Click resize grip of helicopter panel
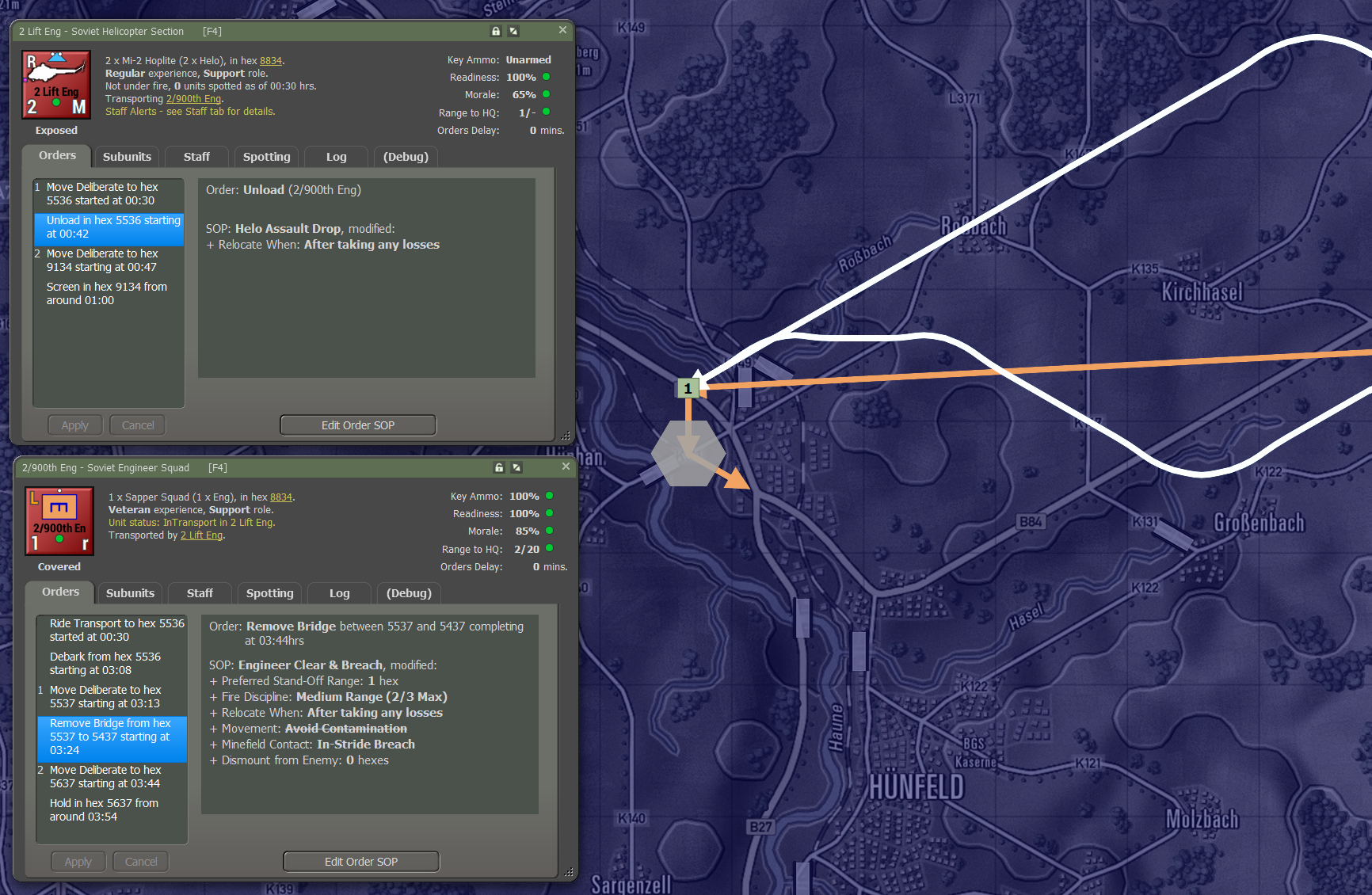Screen dimensions: 1372x895 point(566,436)
